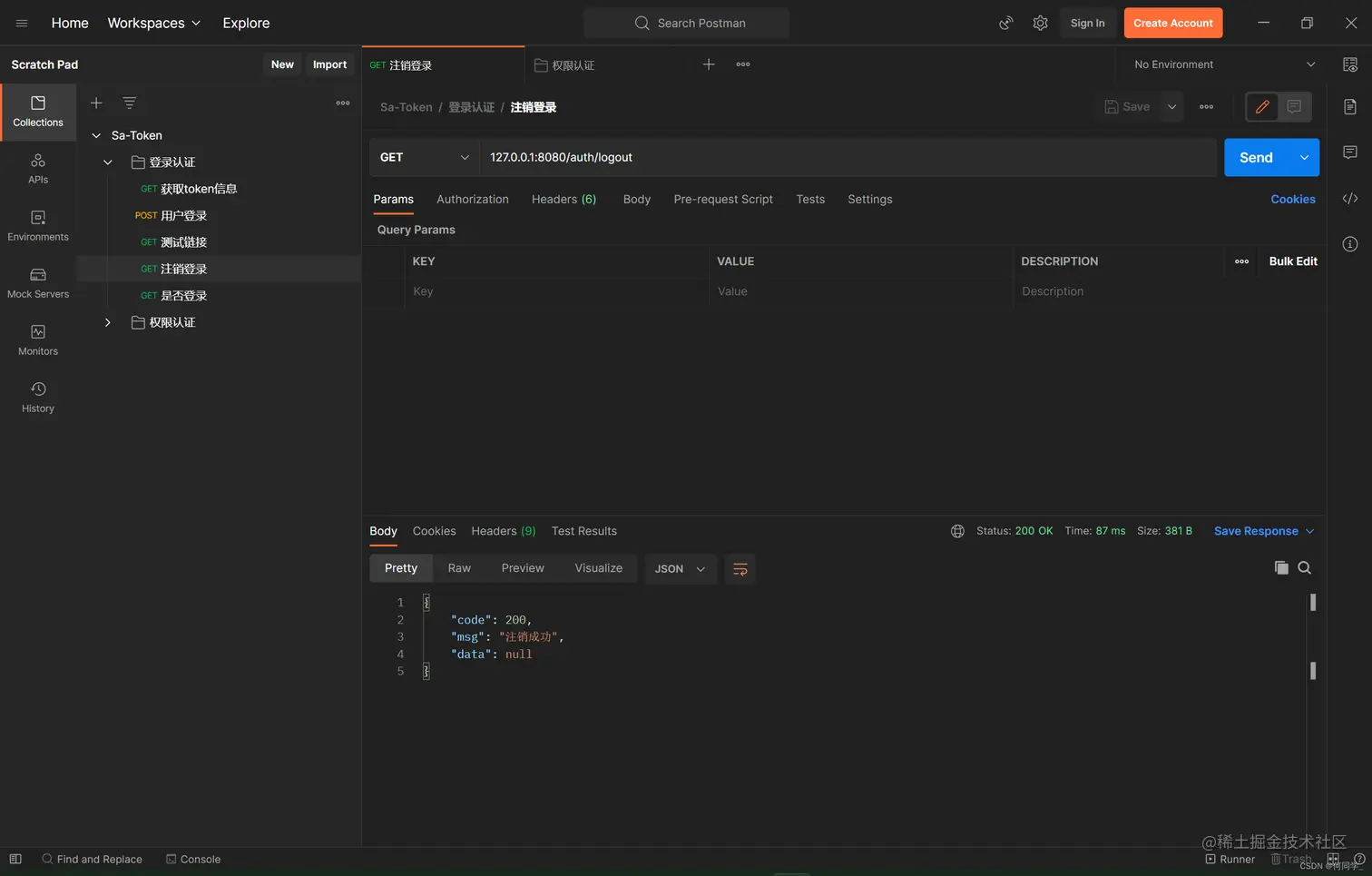
Task: Click the New button
Action: (282, 64)
